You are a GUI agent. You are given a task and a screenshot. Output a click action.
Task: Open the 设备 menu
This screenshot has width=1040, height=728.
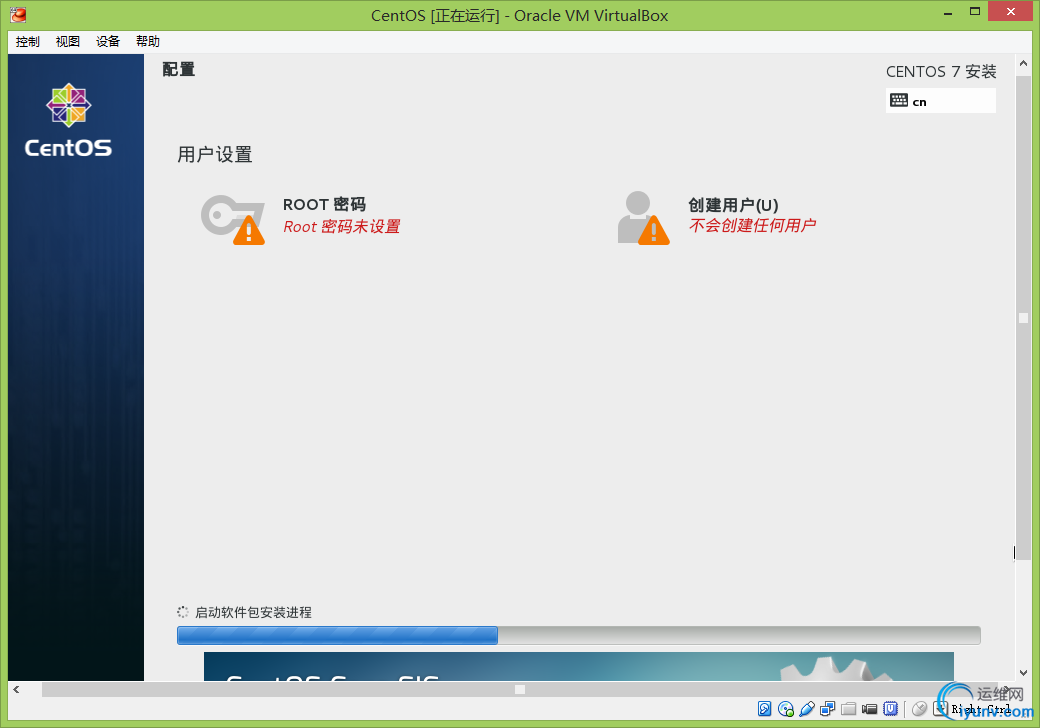coord(107,42)
